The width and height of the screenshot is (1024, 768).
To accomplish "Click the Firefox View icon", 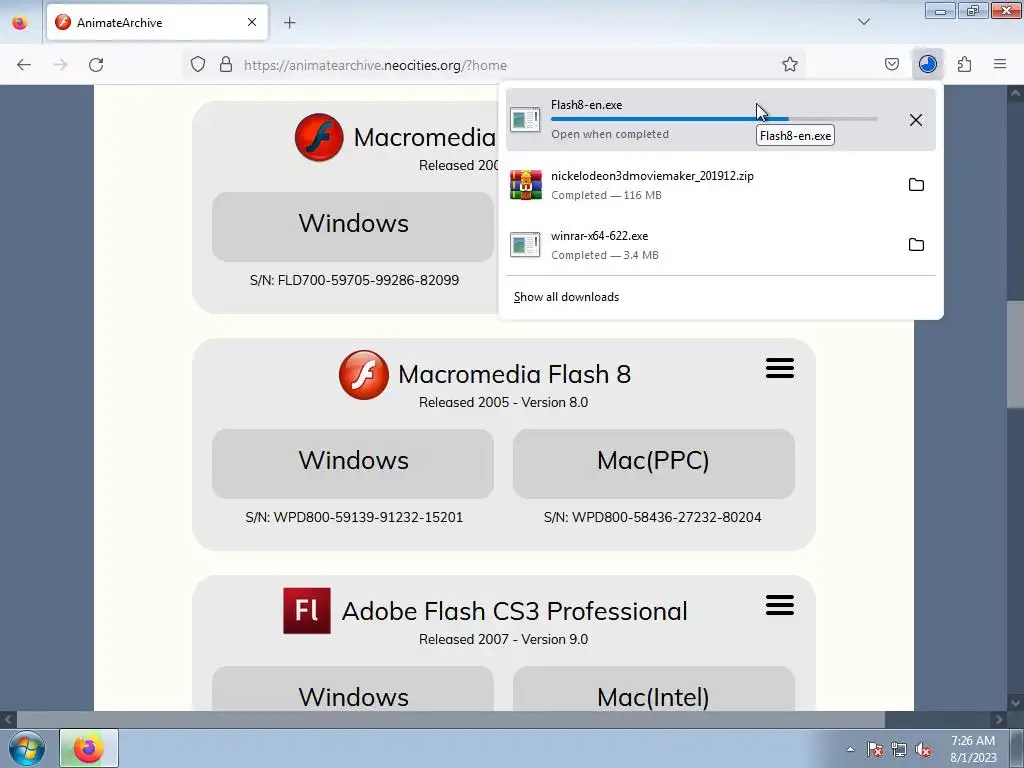I will click(20, 22).
